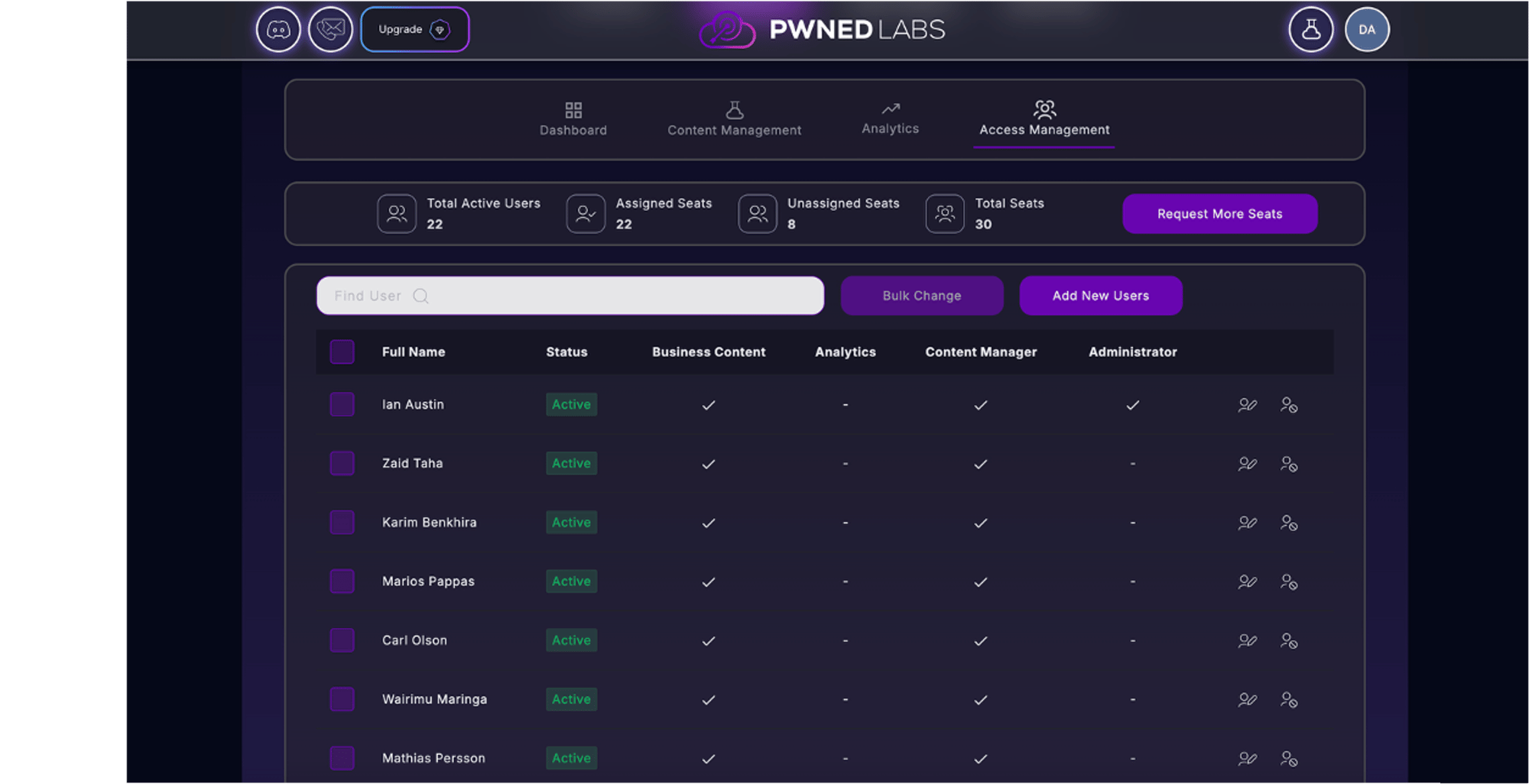Switch to the Dashboard tab

(x=573, y=119)
